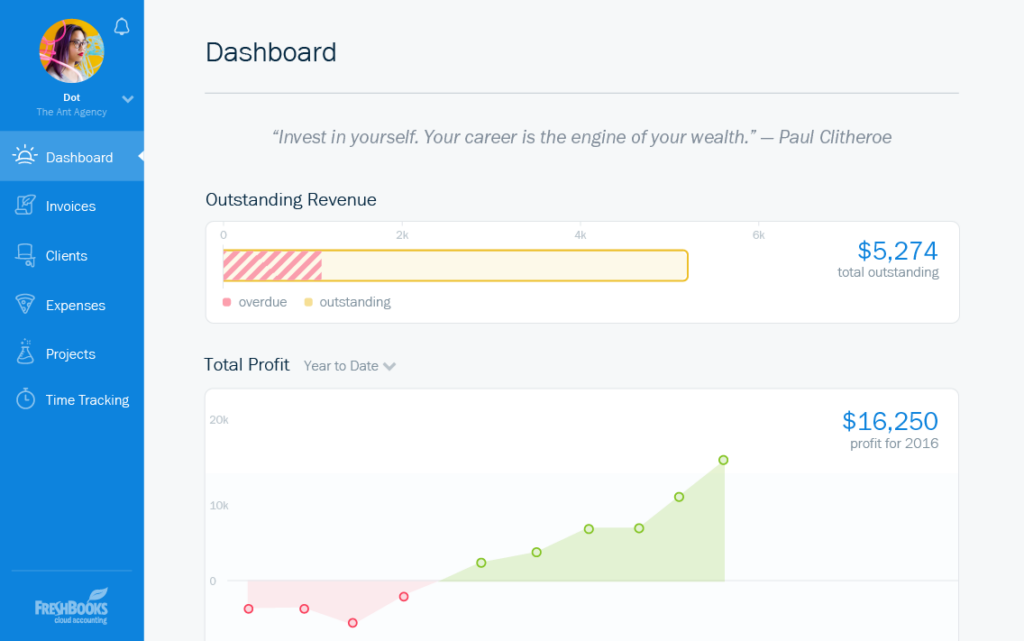Image resolution: width=1024 pixels, height=641 pixels.
Task: Click the overdue striped bar segment
Action: 272,265
